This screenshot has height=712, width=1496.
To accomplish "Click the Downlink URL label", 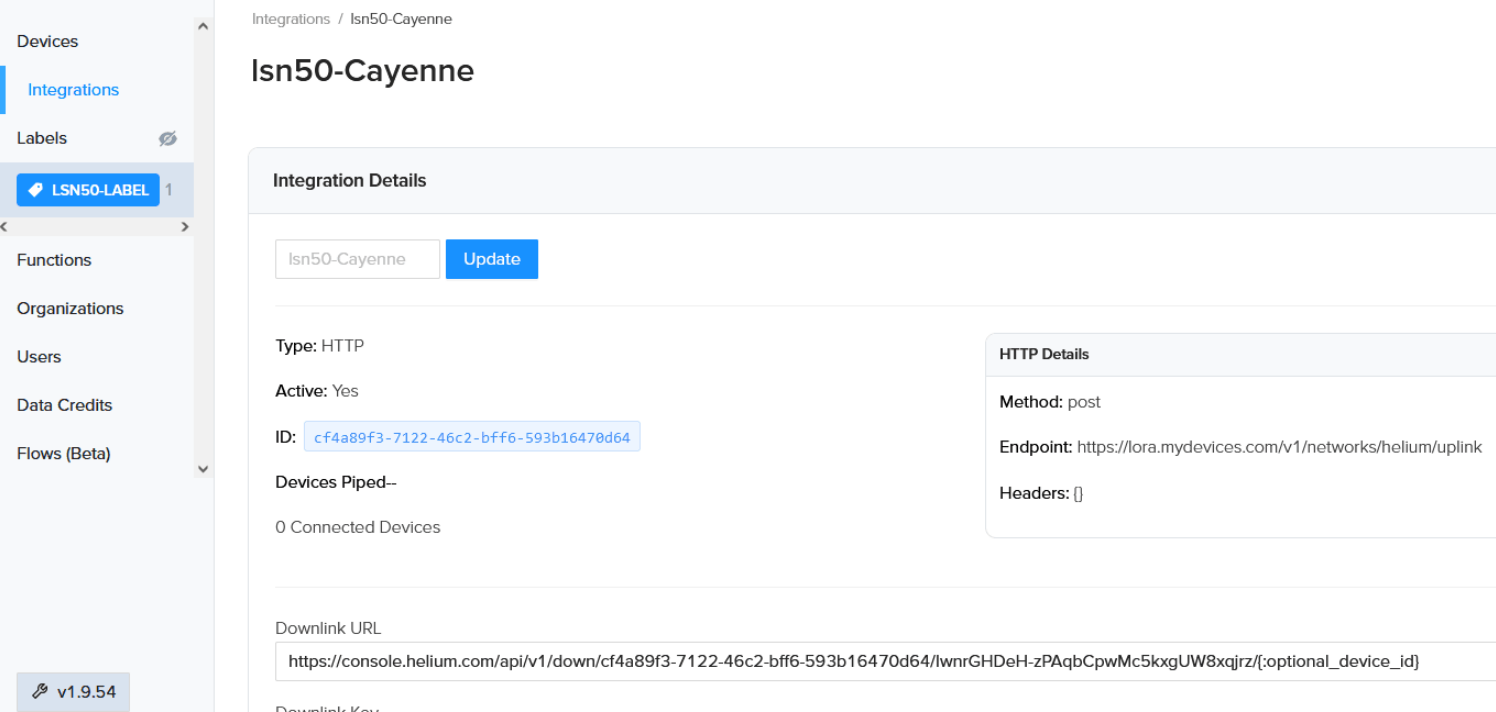I will click(328, 628).
